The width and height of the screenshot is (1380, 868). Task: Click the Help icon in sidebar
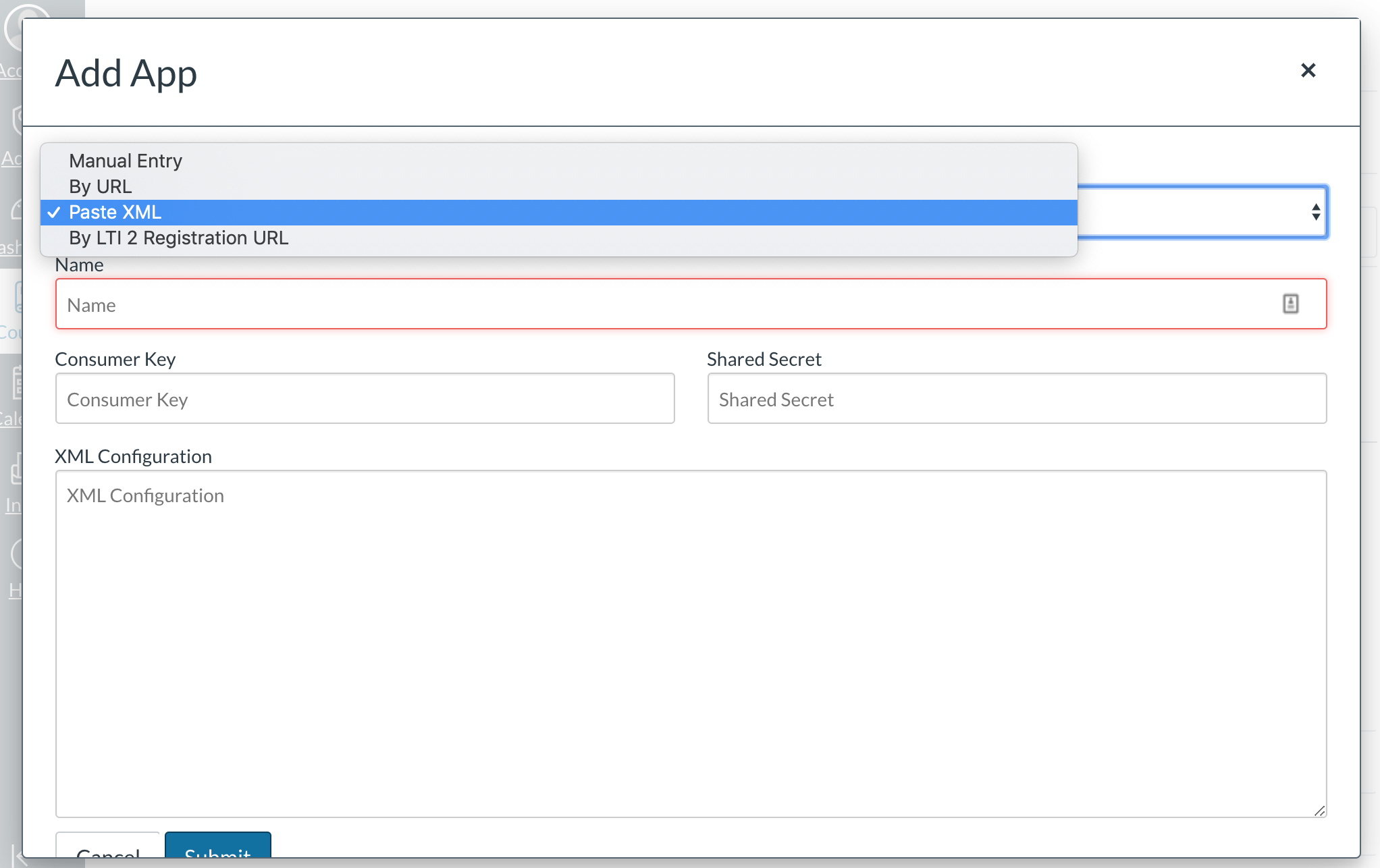tap(16, 555)
